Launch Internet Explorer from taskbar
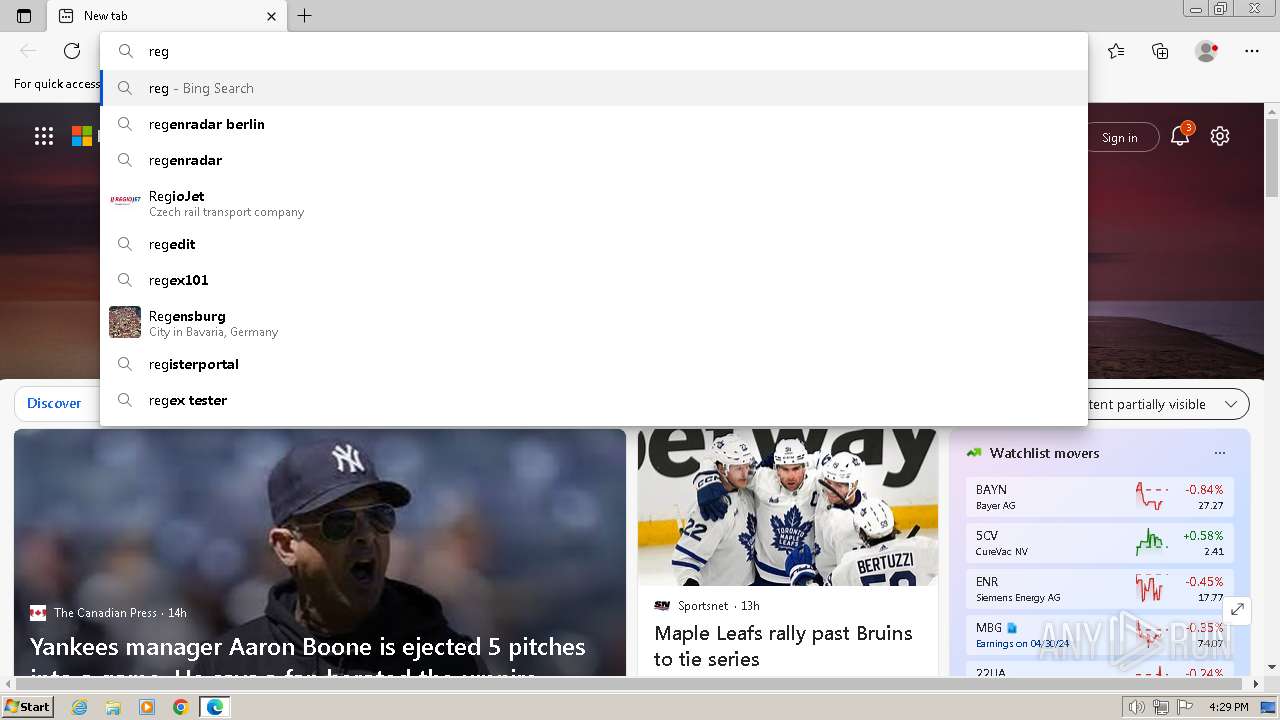Screen dimensions: 1280x720 [80, 707]
